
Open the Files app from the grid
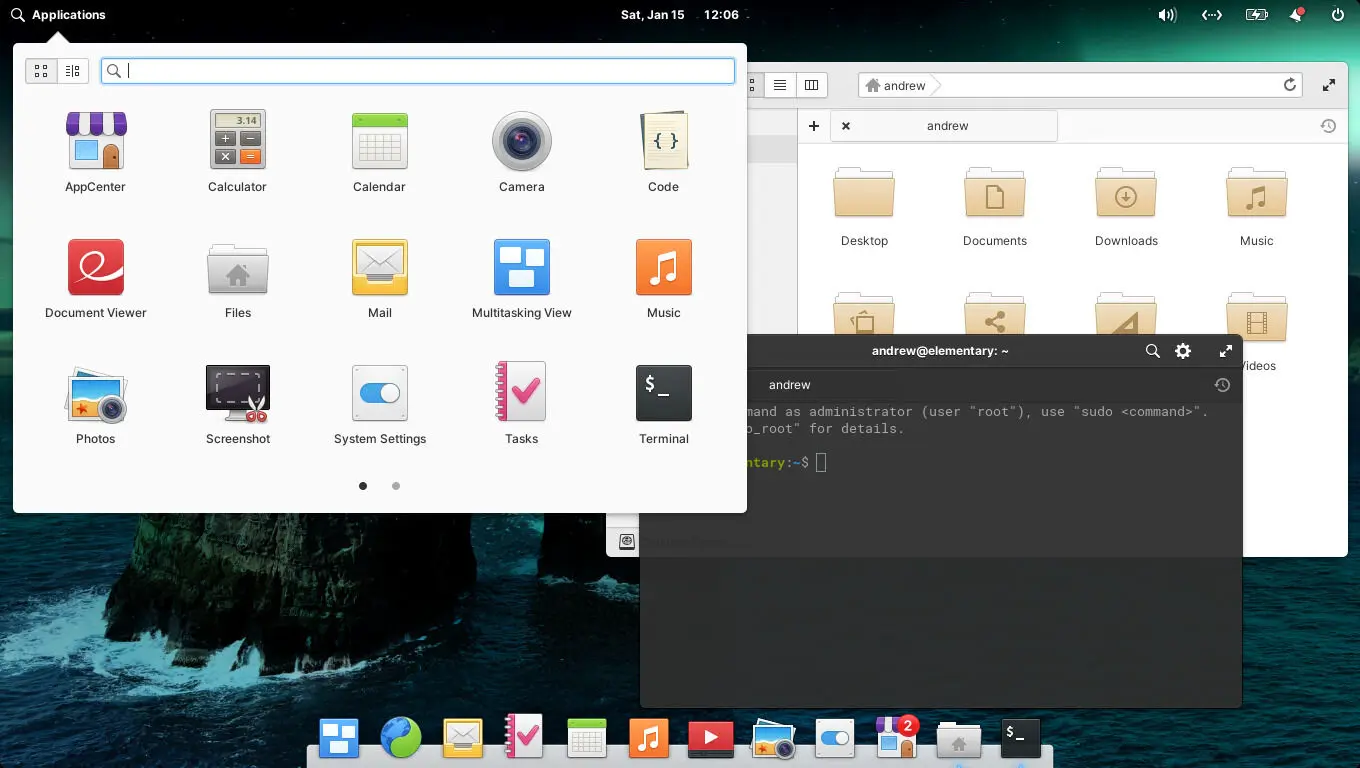pos(237,278)
